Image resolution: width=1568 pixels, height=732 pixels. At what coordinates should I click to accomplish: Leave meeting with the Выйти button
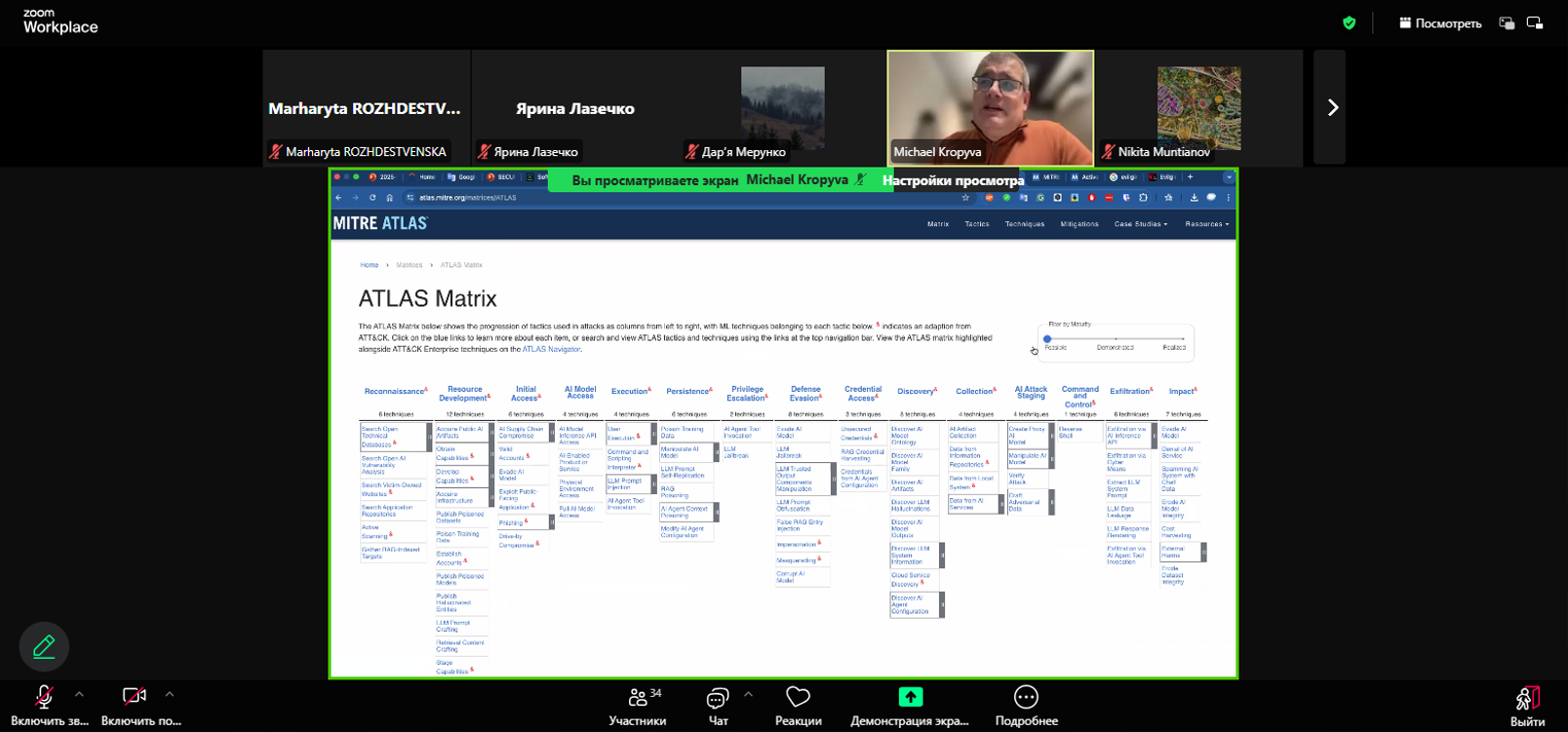pyautogui.click(x=1527, y=706)
